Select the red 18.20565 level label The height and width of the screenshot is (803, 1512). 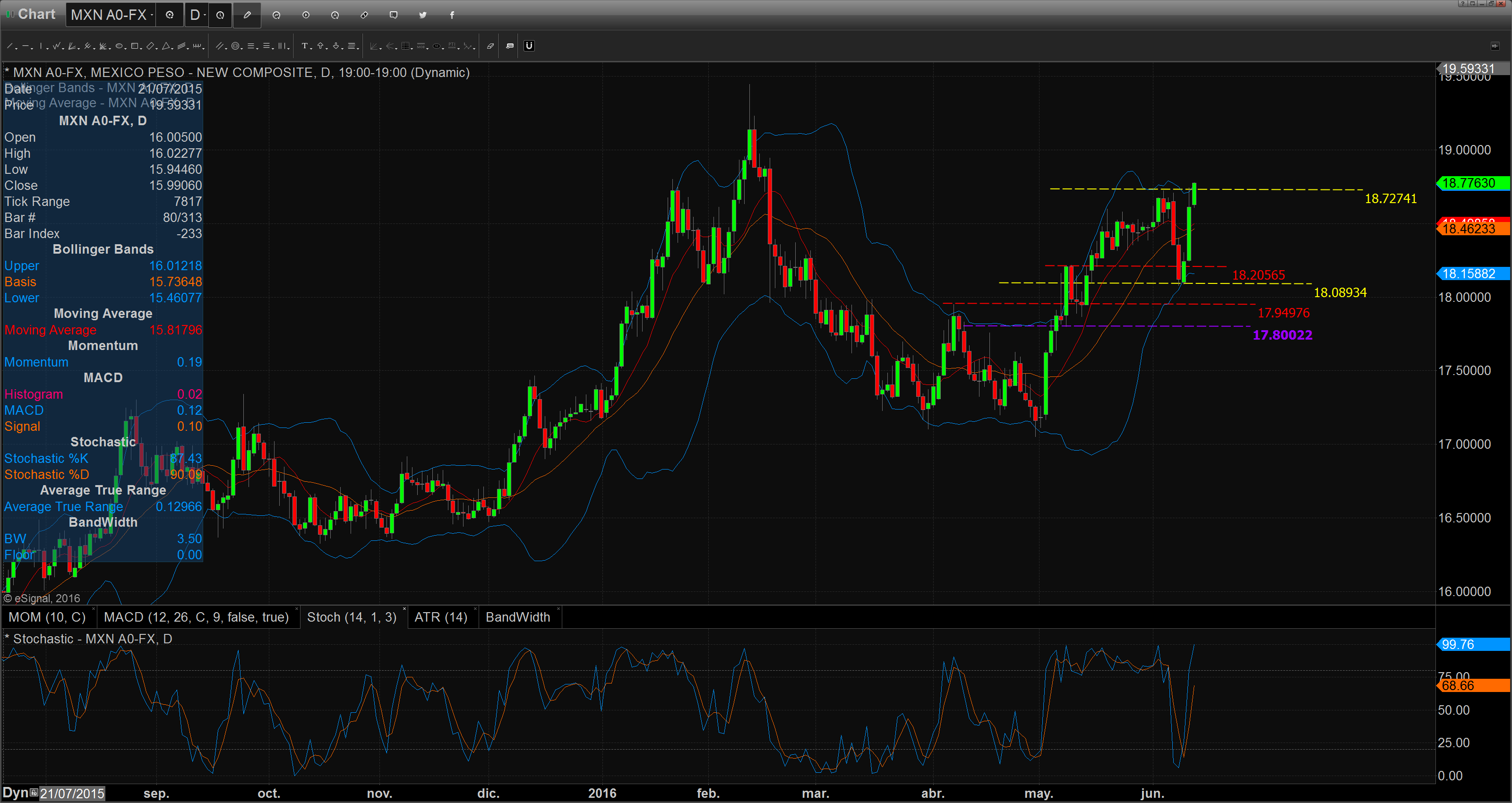[x=1258, y=275]
